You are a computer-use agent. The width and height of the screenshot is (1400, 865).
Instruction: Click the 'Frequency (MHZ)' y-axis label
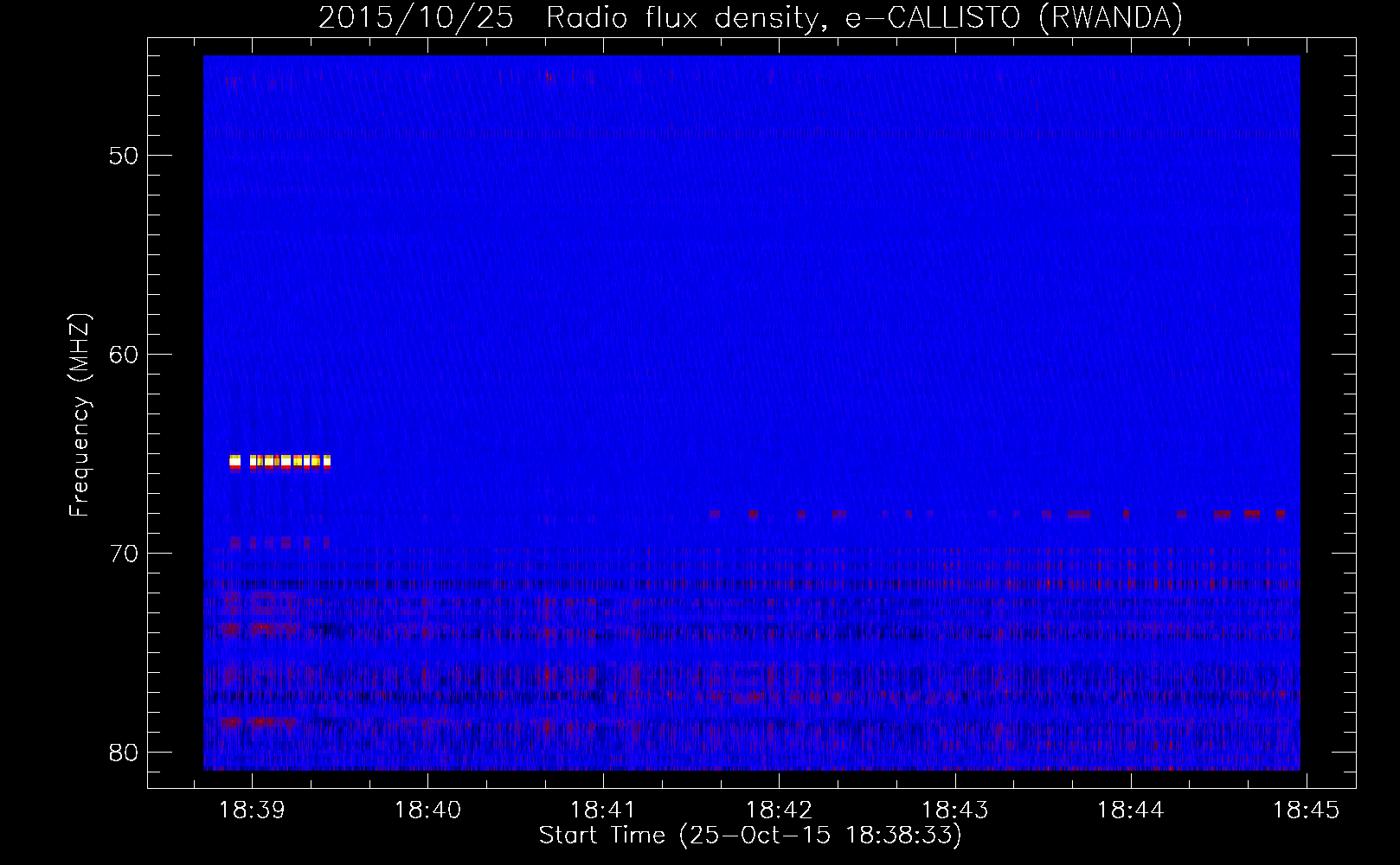pyautogui.click(x=80, y=415)
